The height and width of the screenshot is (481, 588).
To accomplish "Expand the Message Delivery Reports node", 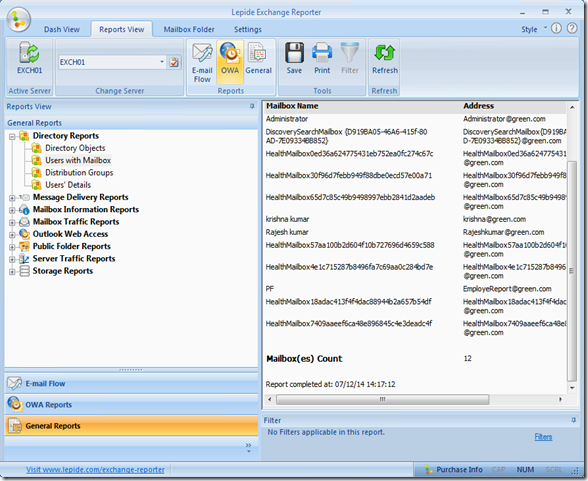I will pos(12,198).
